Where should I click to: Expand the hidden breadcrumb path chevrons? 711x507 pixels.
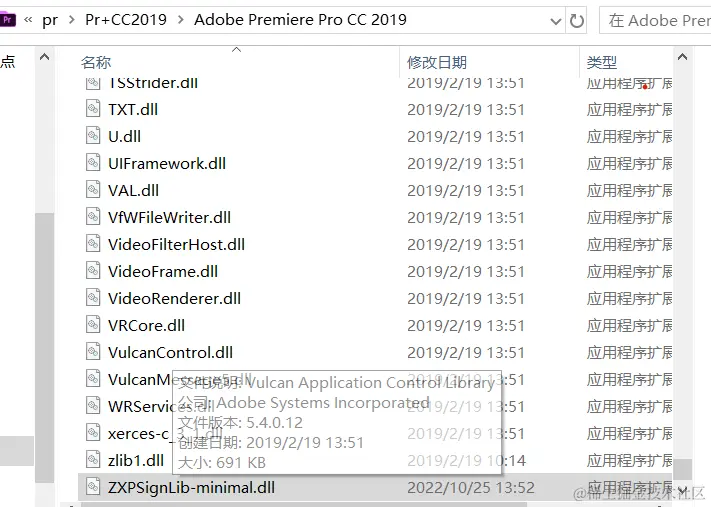coord(28,20)
